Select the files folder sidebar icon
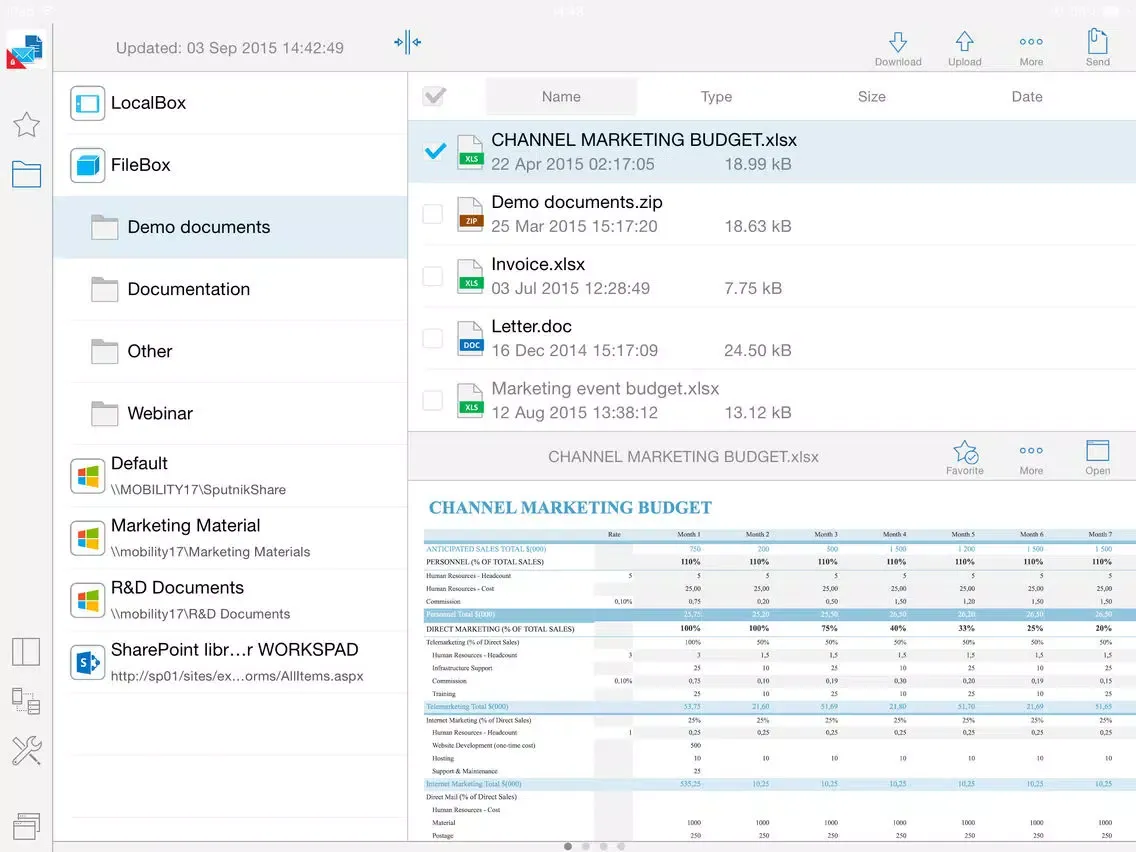 (x=26, y=174)
